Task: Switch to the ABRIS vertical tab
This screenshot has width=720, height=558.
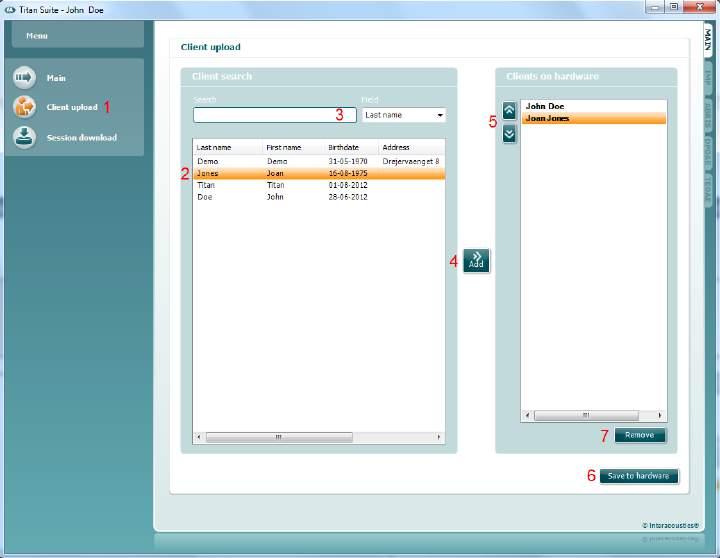Action: pyautogui.click(x=708, y=114)
